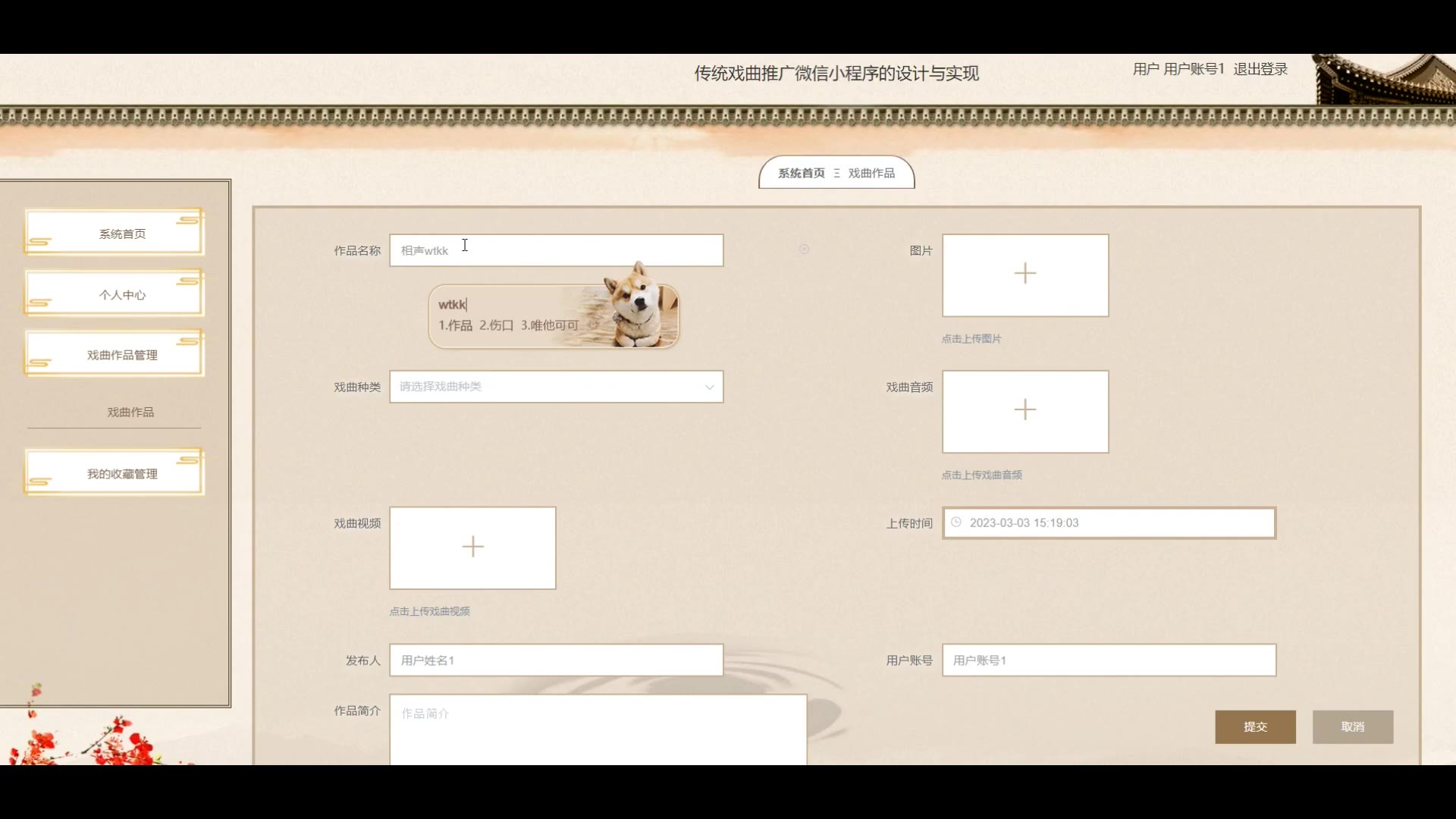Click the 系统首页 breadcrumb link
Screen dimensions: 1456x819
pyautogui.click(x=801, y=173)
